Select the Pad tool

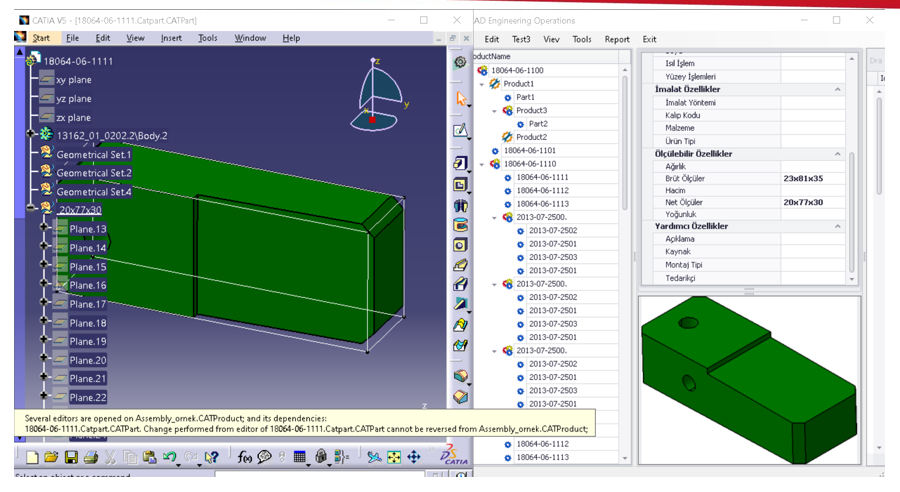(460, 164)
